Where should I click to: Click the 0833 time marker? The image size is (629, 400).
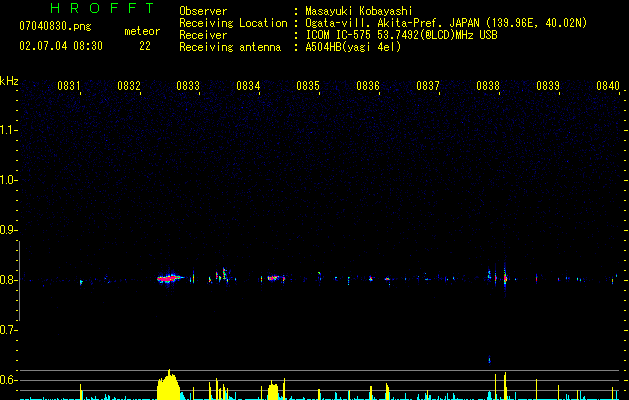[x=188, y=86]
